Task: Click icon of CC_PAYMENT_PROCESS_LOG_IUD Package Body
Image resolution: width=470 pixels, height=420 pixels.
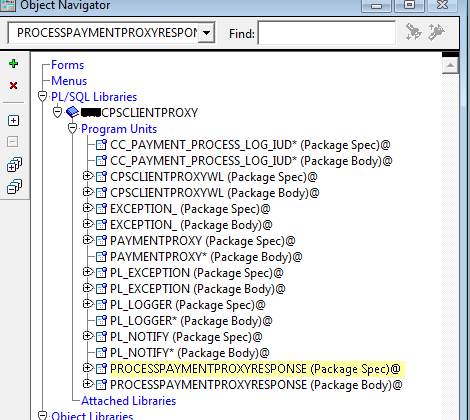Action: (x=101, y=161)
